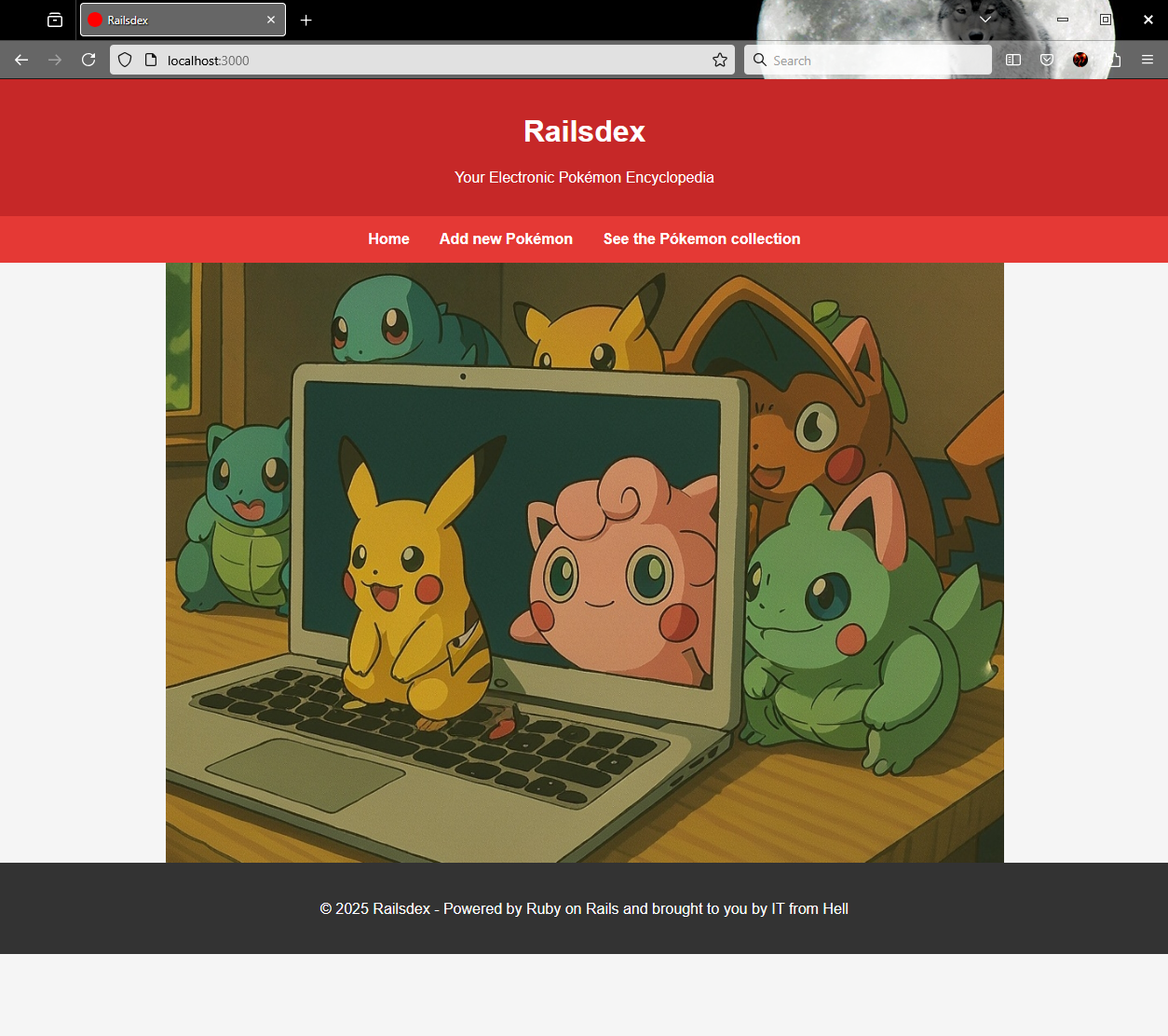This screenshot has width=1168, height=1036.
Task: Open the Extensions puzzle icon
Action: pos(1114,60)
